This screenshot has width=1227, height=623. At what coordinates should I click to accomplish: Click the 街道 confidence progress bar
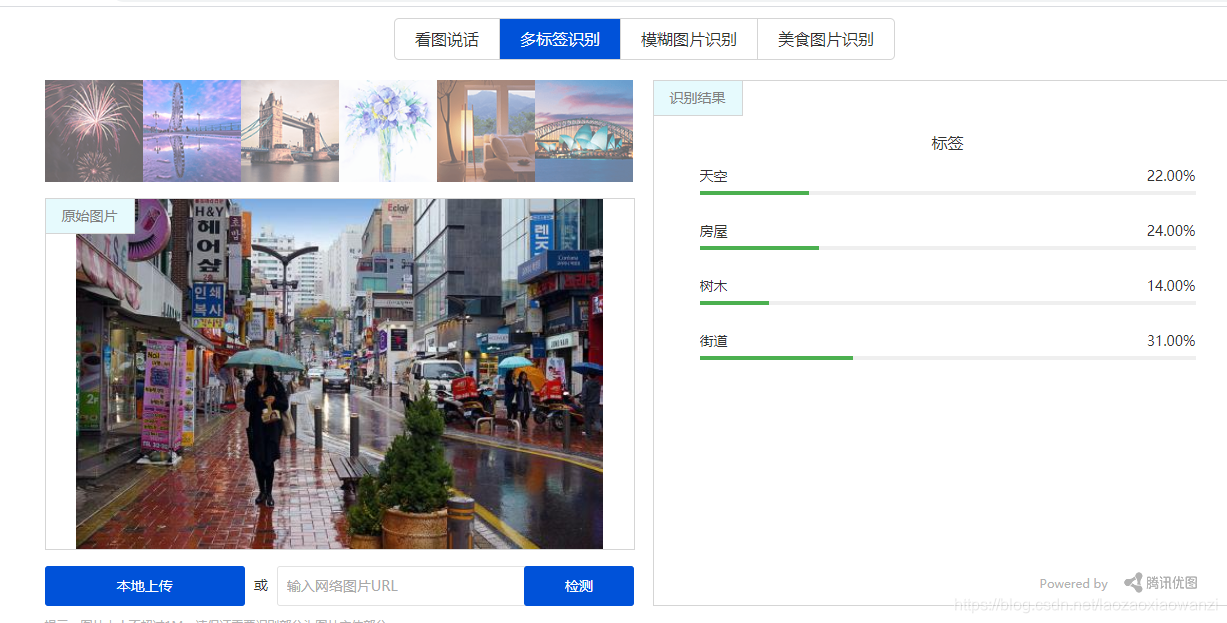[x=948, y=358]
